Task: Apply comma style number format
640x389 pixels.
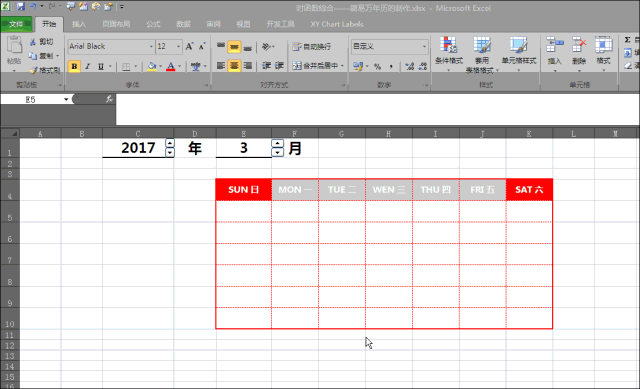Action: tap(391, 66)
